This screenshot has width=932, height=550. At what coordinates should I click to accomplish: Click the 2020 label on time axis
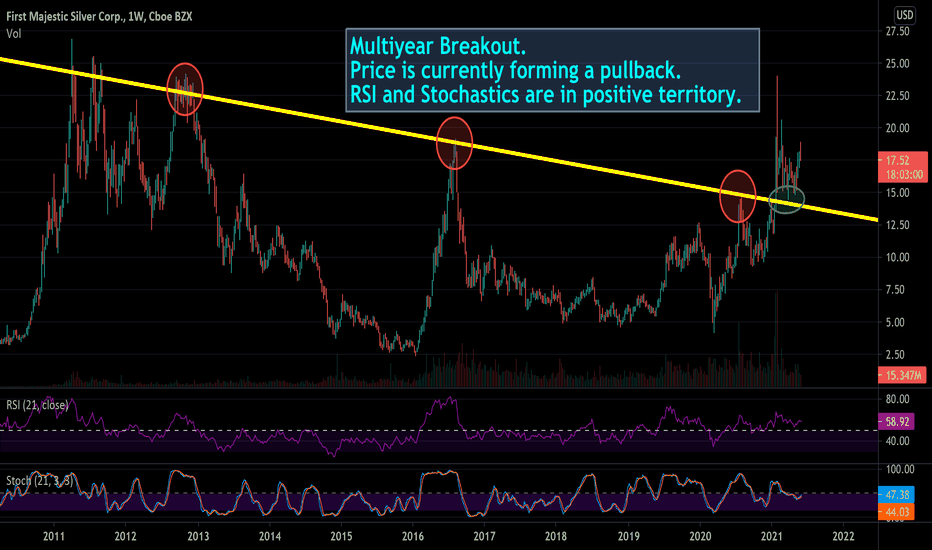[x=700, y=536]
